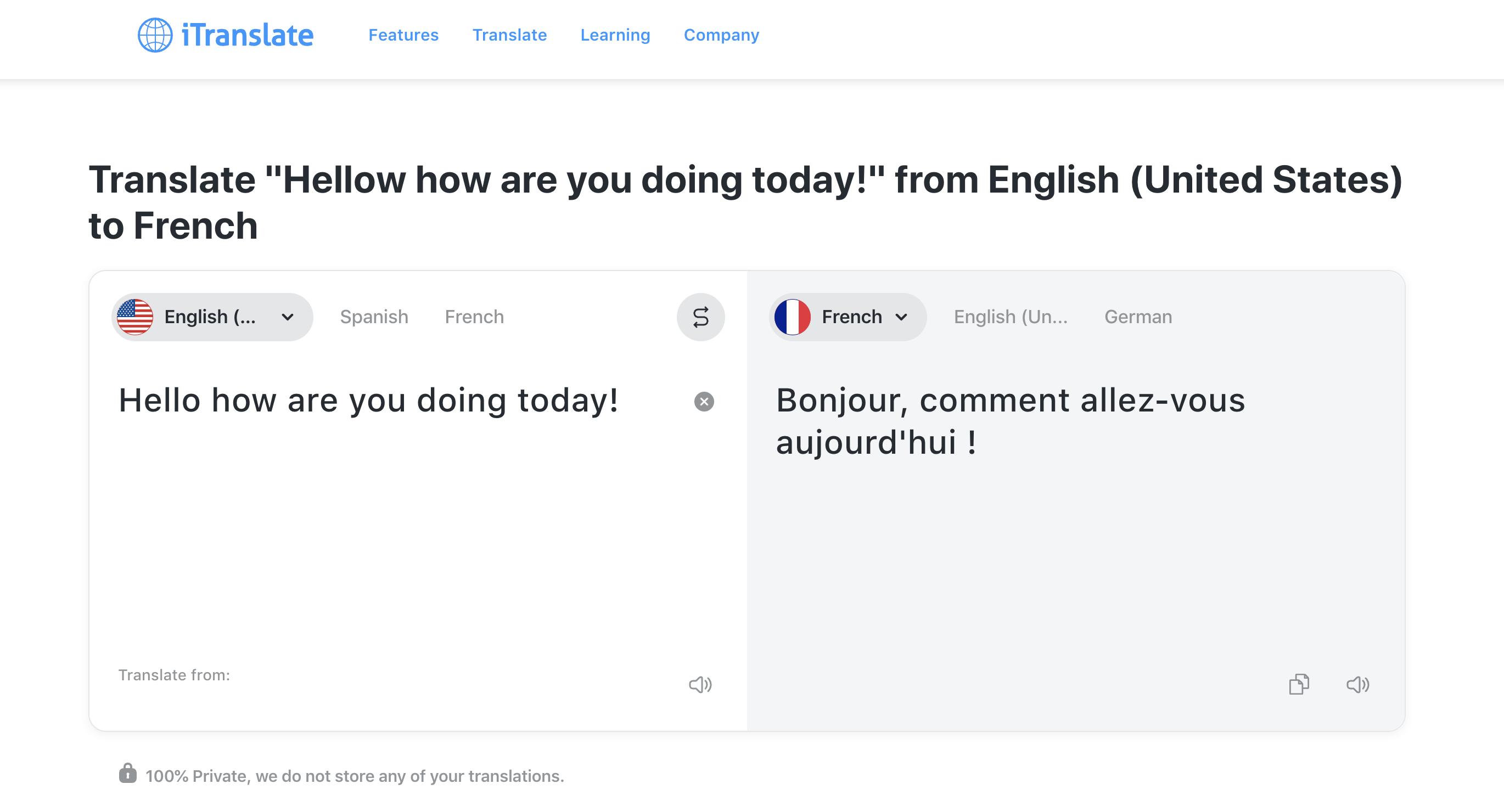Choose English as the target language
This screenshot has width=1504, height=812.
1011,317
